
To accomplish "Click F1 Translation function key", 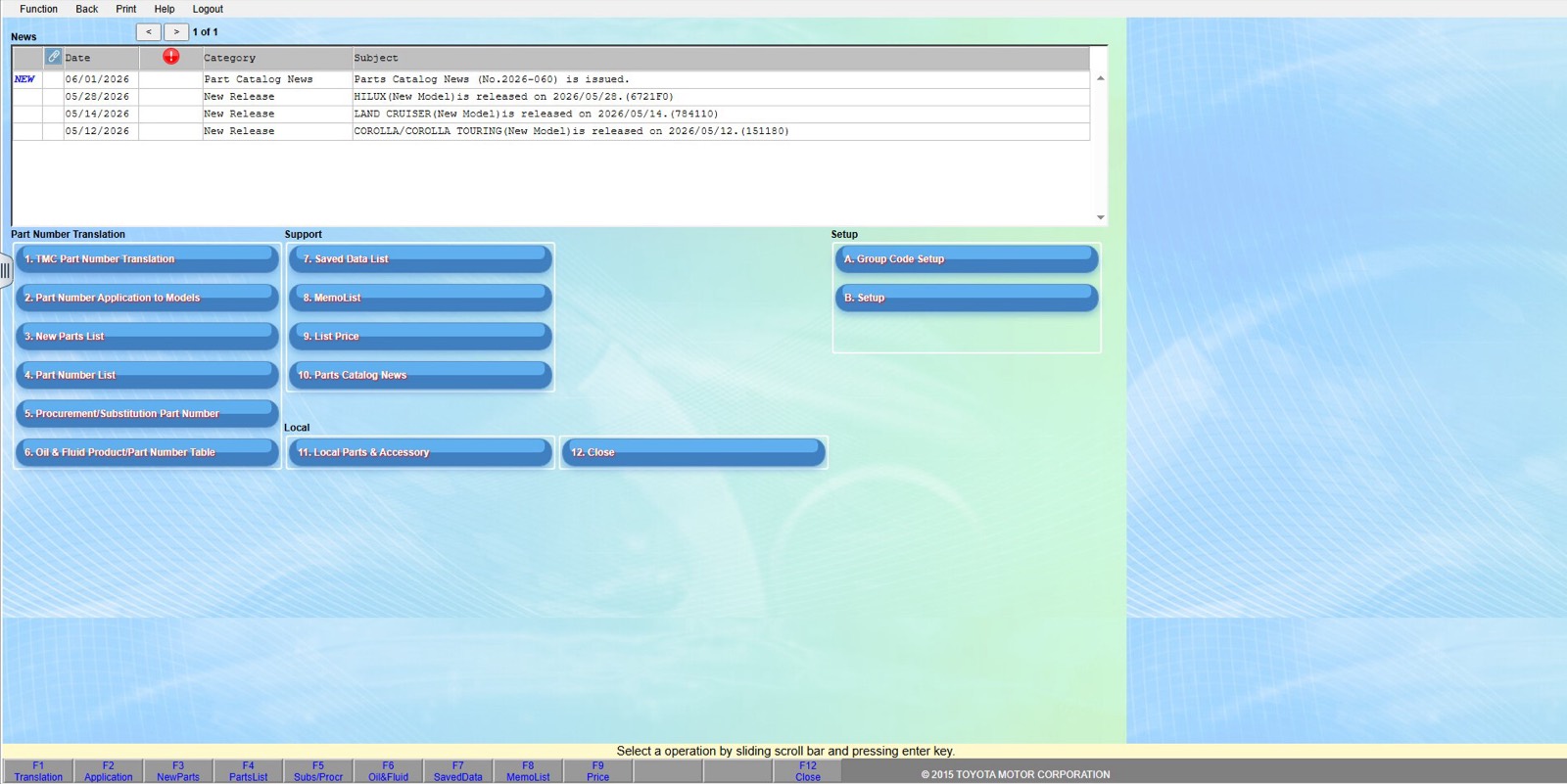I will pyautogui.click(x=38, y=771).
